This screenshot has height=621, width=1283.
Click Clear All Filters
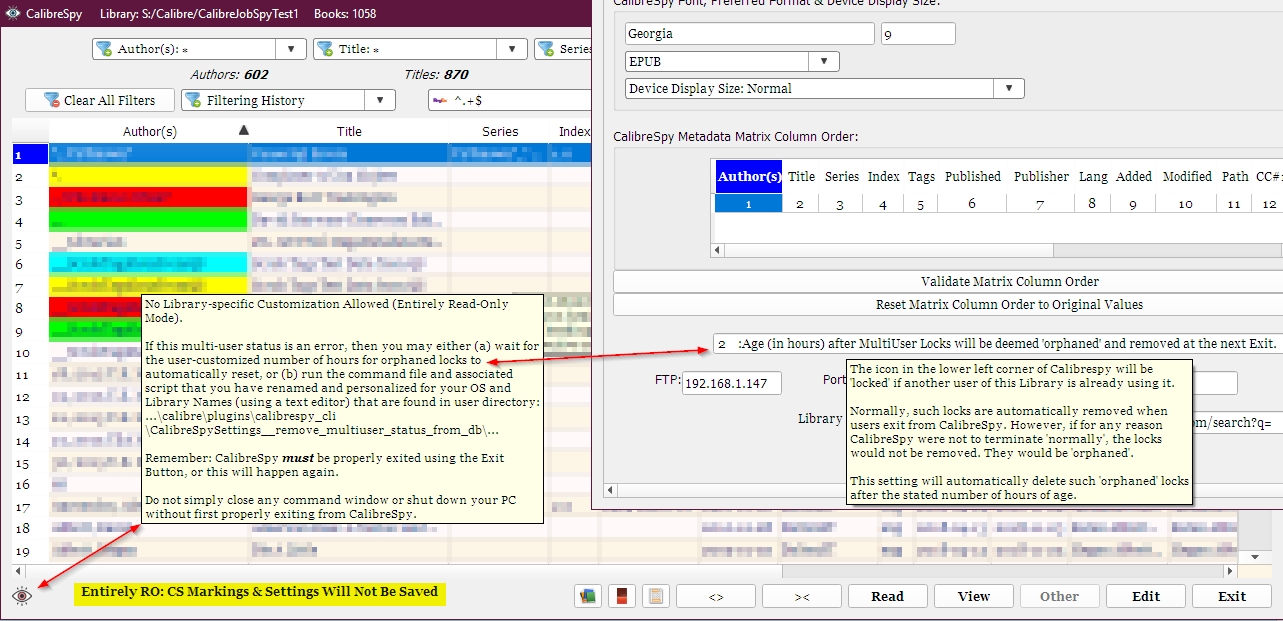click(x=99, y=100)
